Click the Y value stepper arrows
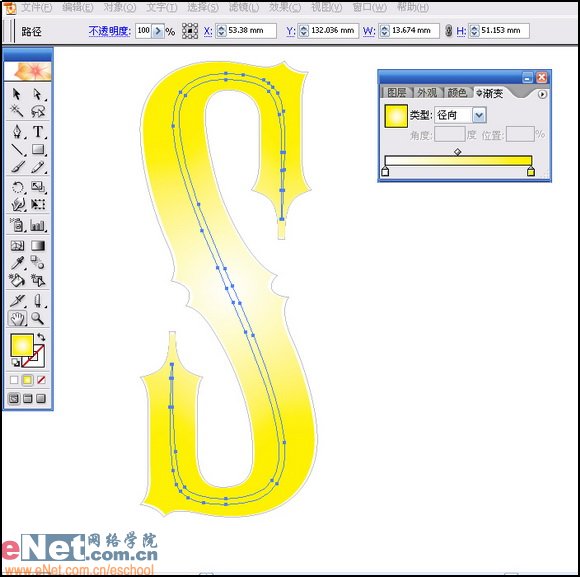The width and height of the screenshot is (580, 577). [x=303, y=31]
